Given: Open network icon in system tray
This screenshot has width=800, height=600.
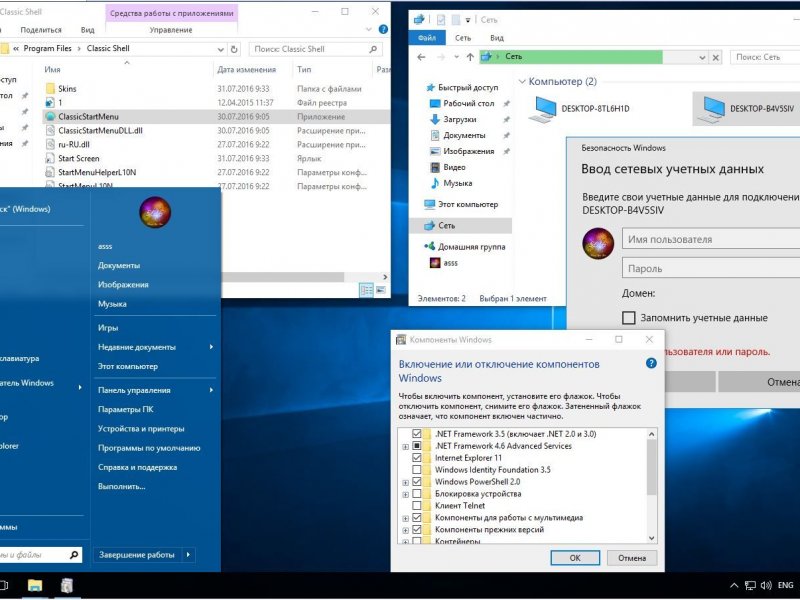Looking at the screenshot, I should [750, 586].
